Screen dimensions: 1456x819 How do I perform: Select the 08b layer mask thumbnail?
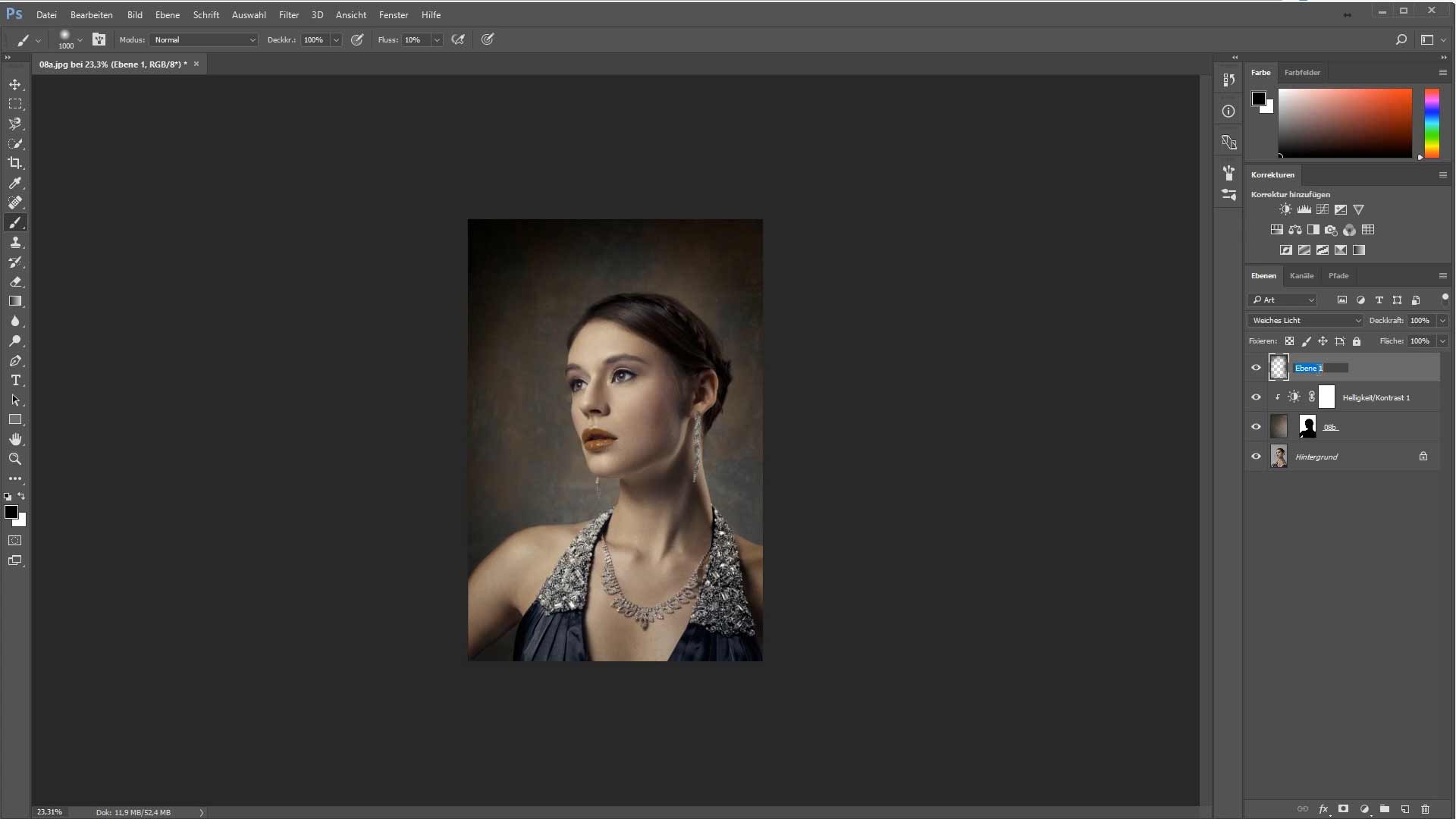pos(1307,427)
